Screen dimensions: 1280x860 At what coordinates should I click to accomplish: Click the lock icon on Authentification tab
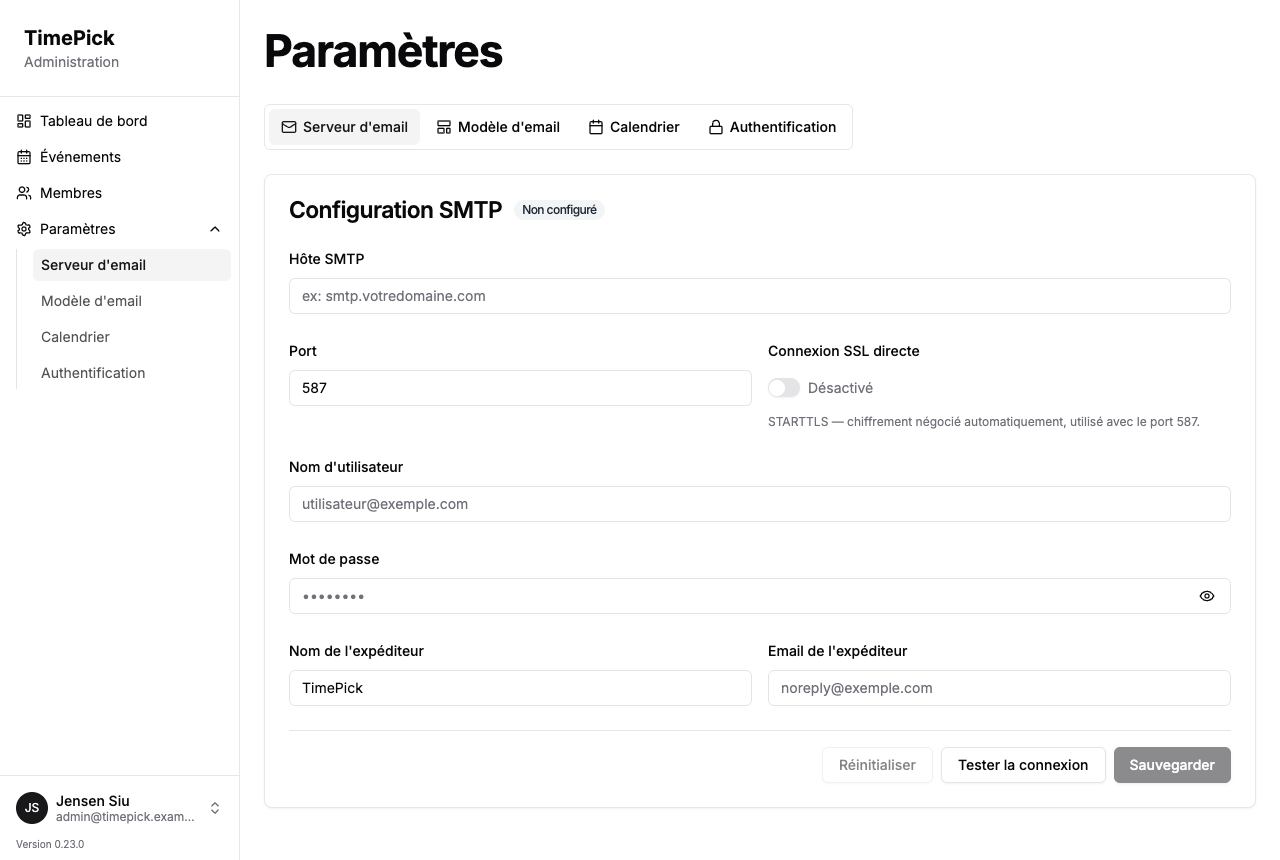[x=716, y=127]
